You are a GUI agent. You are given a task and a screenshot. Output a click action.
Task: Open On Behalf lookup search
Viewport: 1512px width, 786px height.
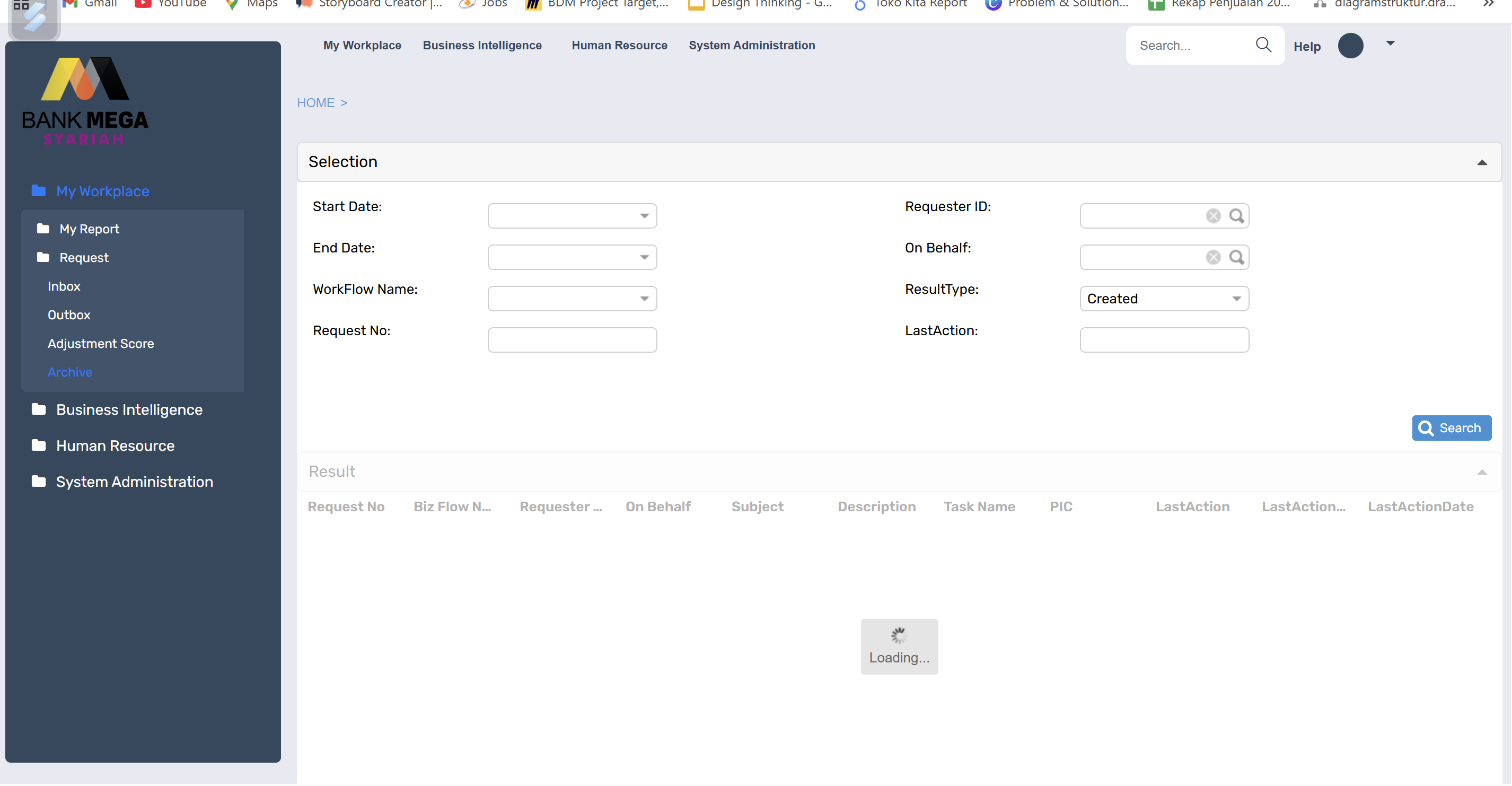(x=1237, y=257)
